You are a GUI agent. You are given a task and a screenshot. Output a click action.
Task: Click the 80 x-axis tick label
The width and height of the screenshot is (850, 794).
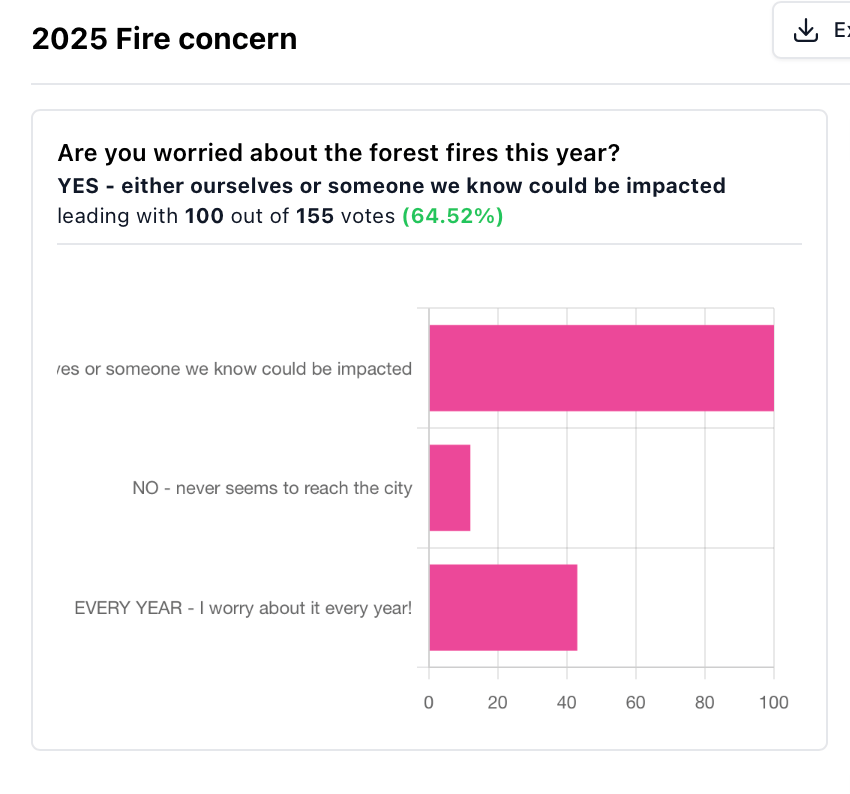705,702
